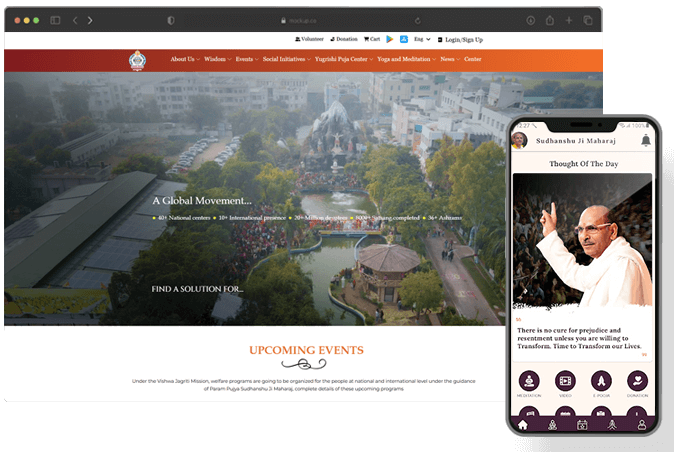Select the Center menu item
This screenshot has height=452, width=674.
(473, 59)
